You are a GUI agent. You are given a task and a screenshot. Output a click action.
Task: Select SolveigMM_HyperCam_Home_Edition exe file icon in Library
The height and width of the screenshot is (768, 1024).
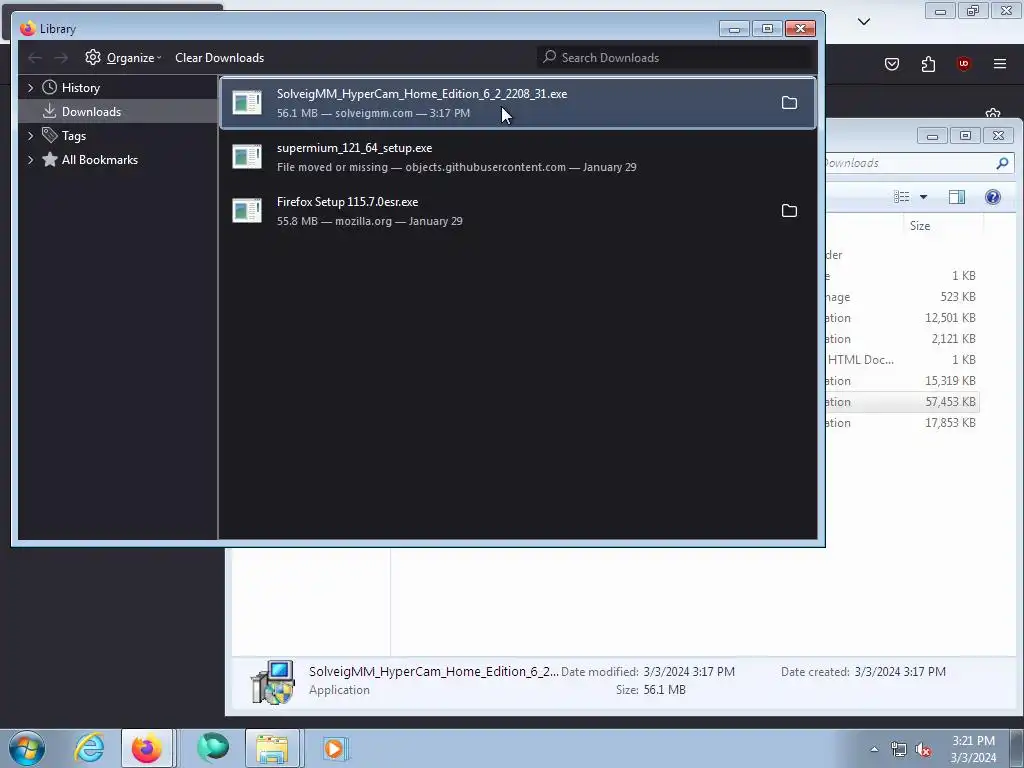(x=247, y=103)
